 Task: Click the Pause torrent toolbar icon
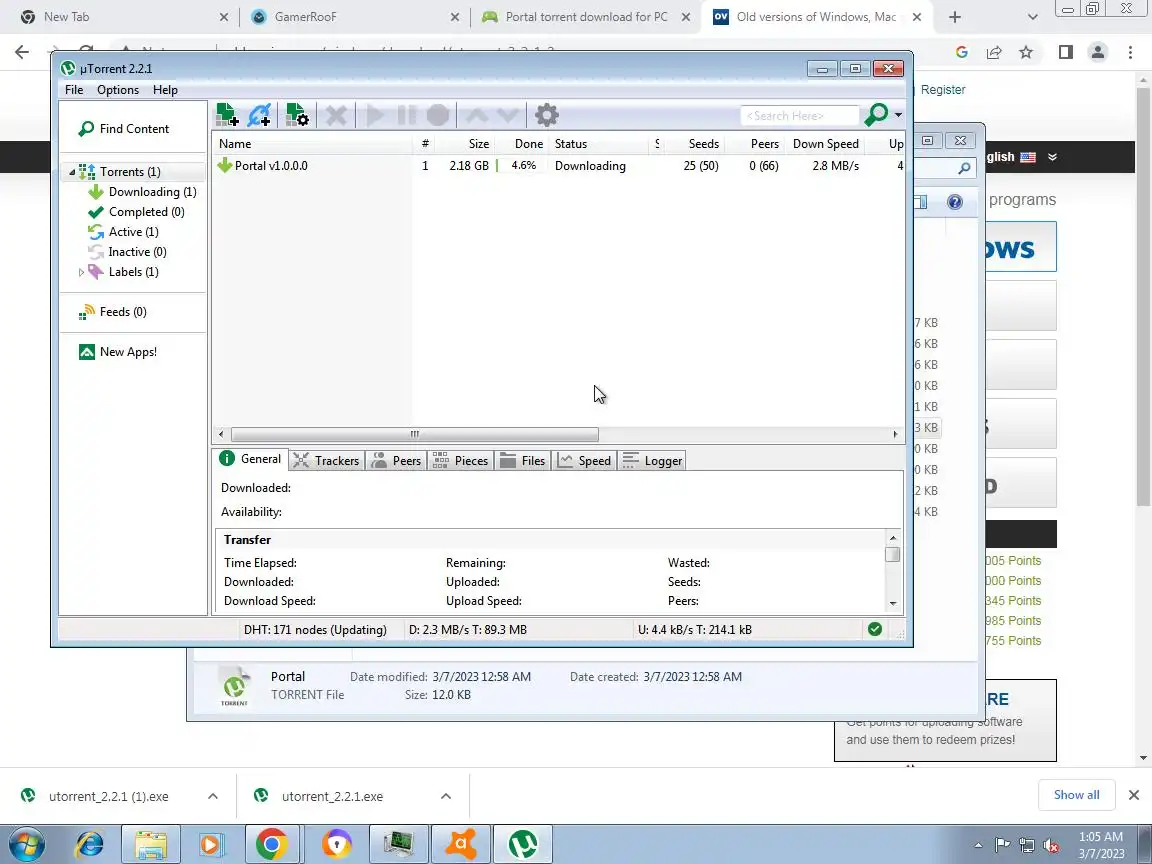[406, 115]
